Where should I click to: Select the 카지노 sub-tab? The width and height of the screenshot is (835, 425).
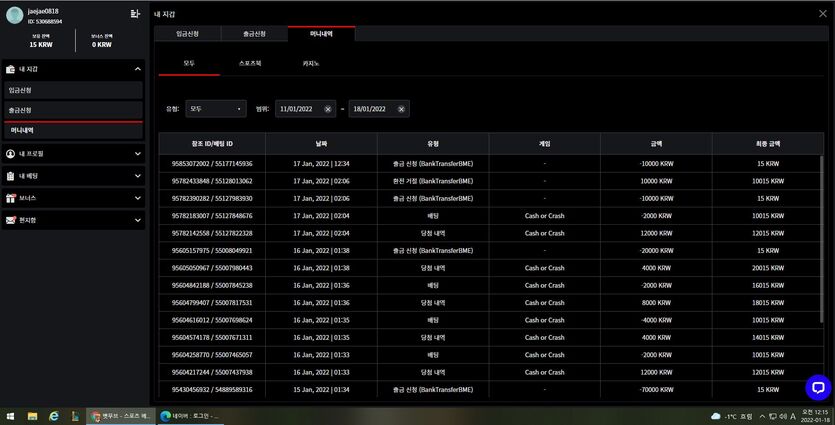[x=310, y=63]
